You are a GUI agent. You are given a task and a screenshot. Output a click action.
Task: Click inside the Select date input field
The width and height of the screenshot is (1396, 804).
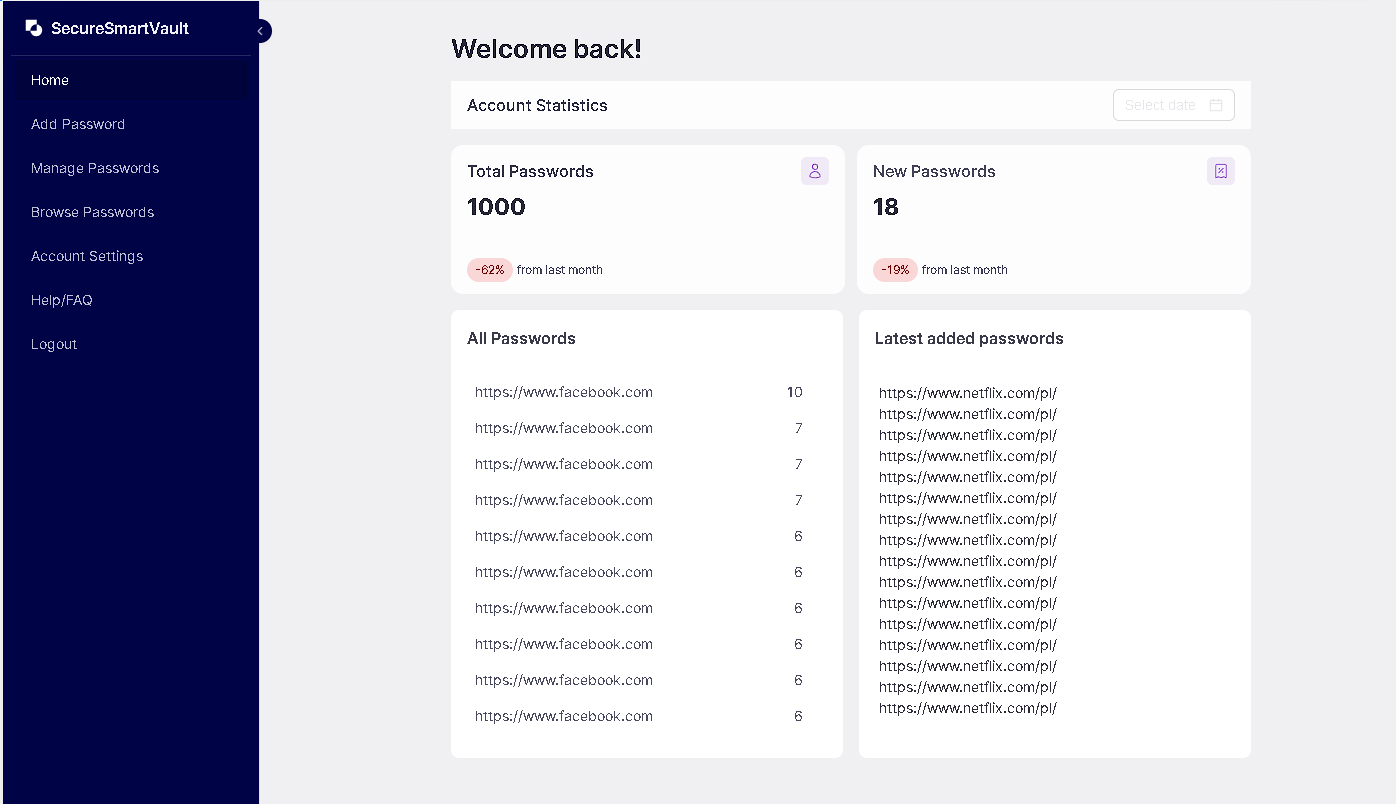[1160, 104]
